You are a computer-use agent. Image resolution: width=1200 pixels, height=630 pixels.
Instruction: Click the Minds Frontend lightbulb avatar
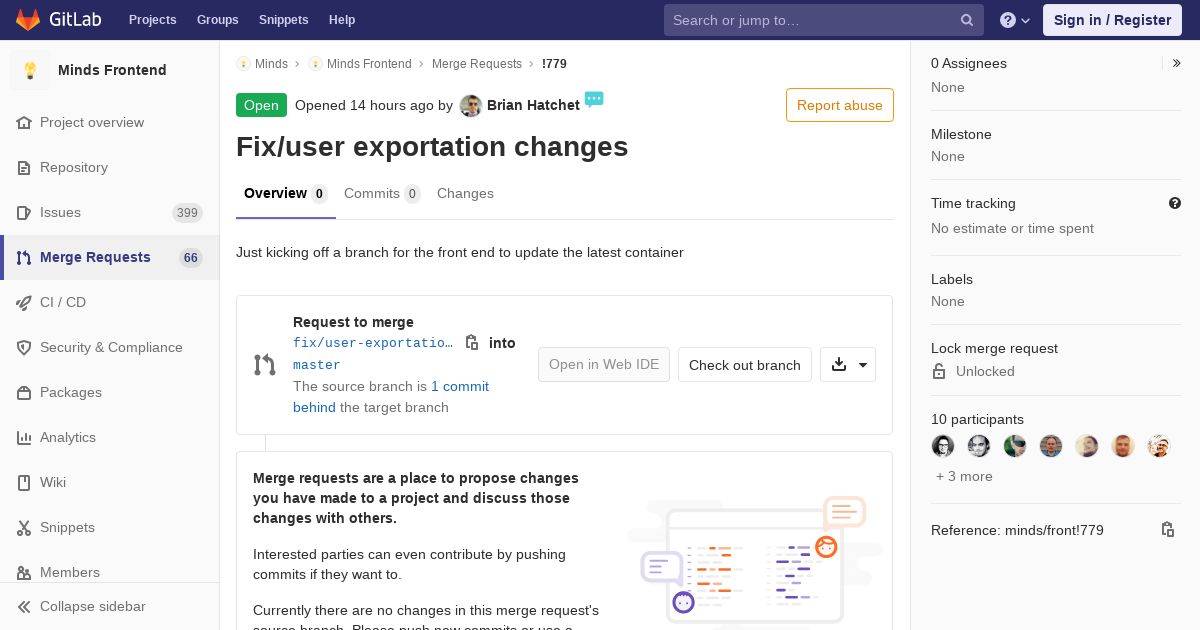tap(30, 70)
